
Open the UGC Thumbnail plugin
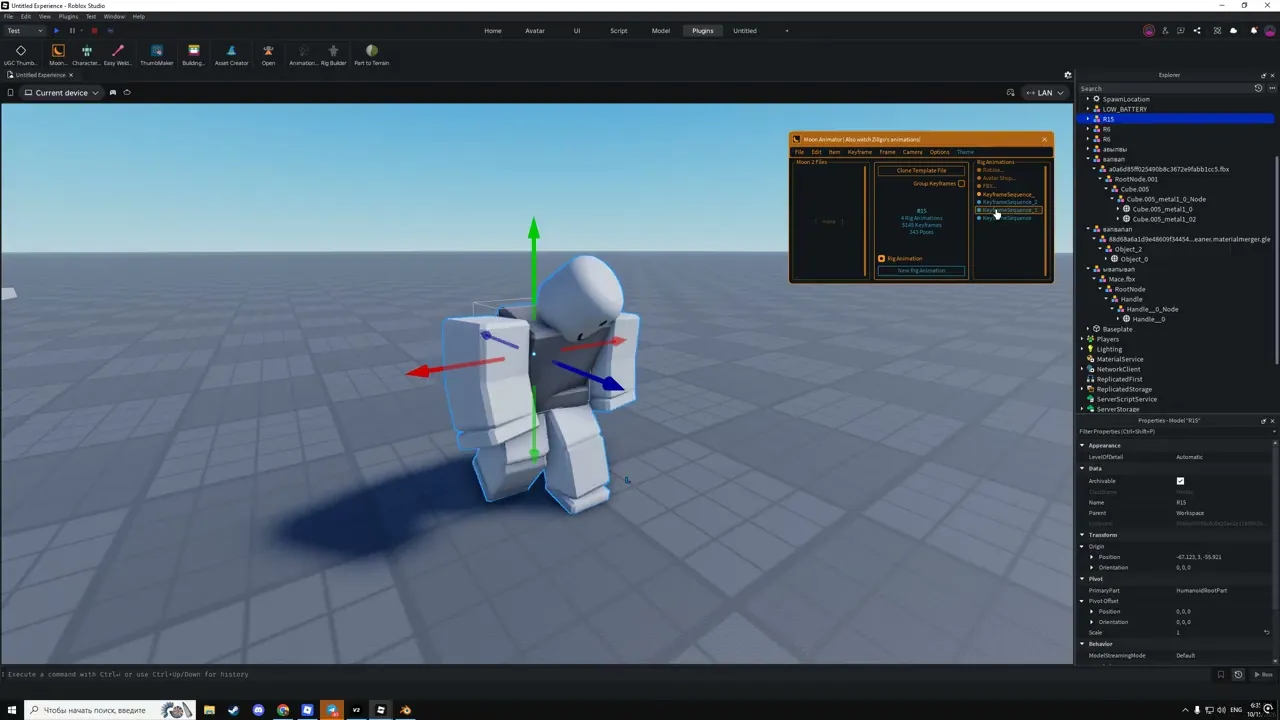click(x=20, y=54)
